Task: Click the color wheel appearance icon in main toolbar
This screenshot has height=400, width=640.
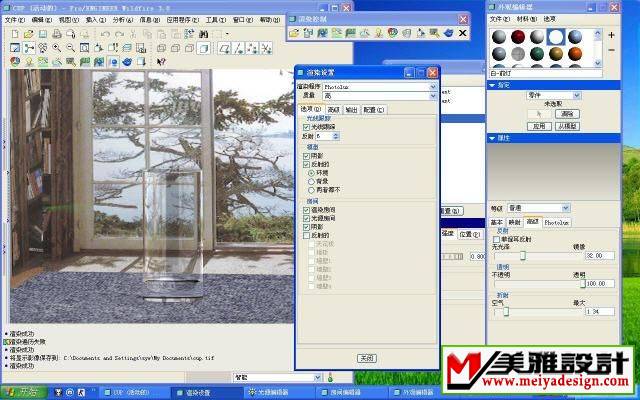Action: [x=15, y=62]
